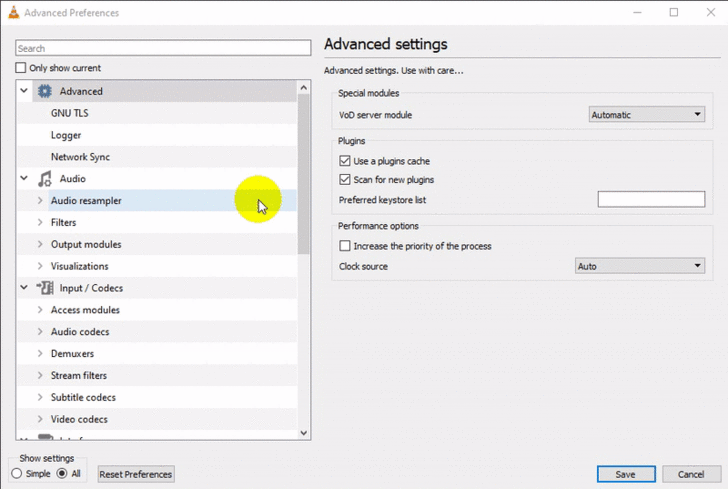Enable Increase the priority of the process
The width and height of the screenshot is (728, 489).
(344, 246)
